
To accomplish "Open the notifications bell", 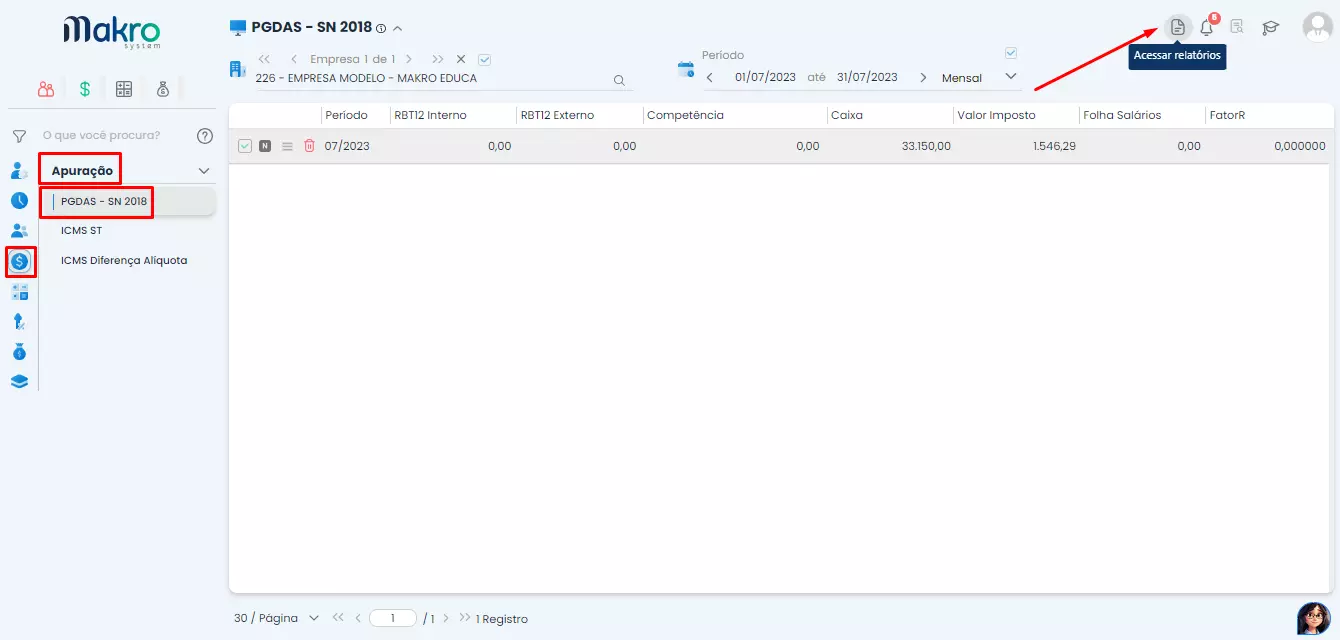I will (1207, 27).
